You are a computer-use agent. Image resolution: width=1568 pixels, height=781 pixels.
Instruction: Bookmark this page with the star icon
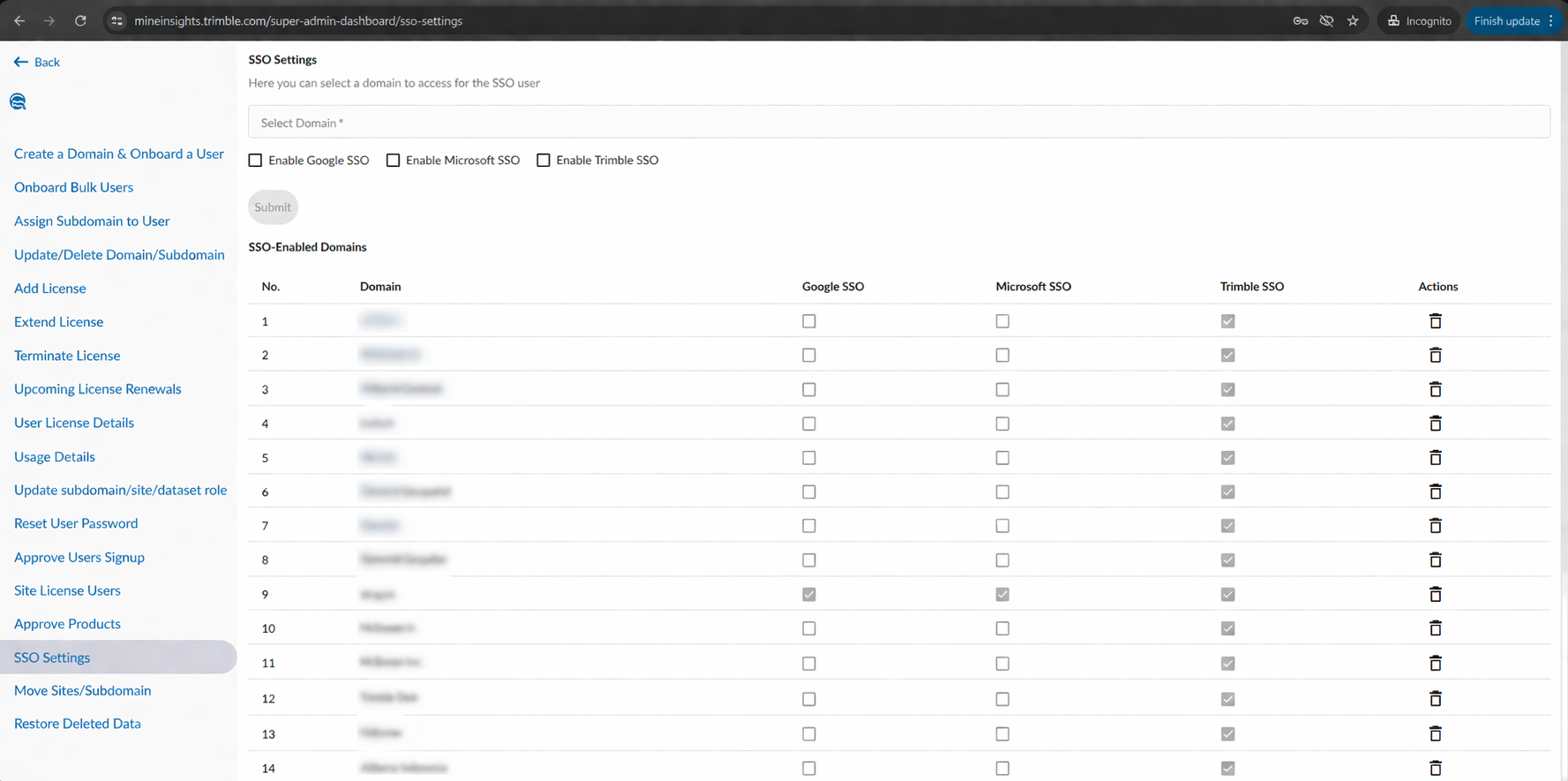(1353, 20)
